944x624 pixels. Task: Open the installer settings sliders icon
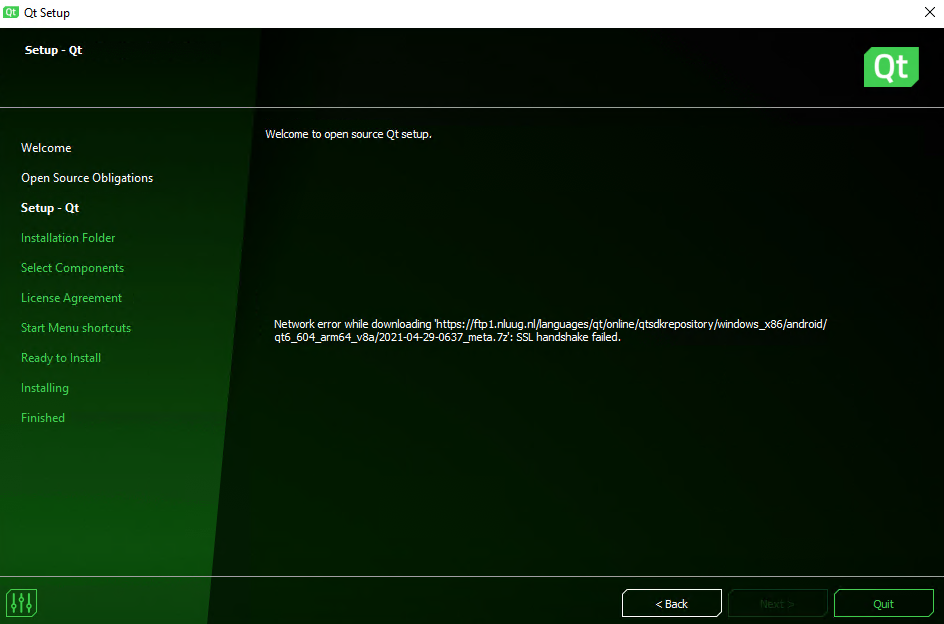[22, 603]
